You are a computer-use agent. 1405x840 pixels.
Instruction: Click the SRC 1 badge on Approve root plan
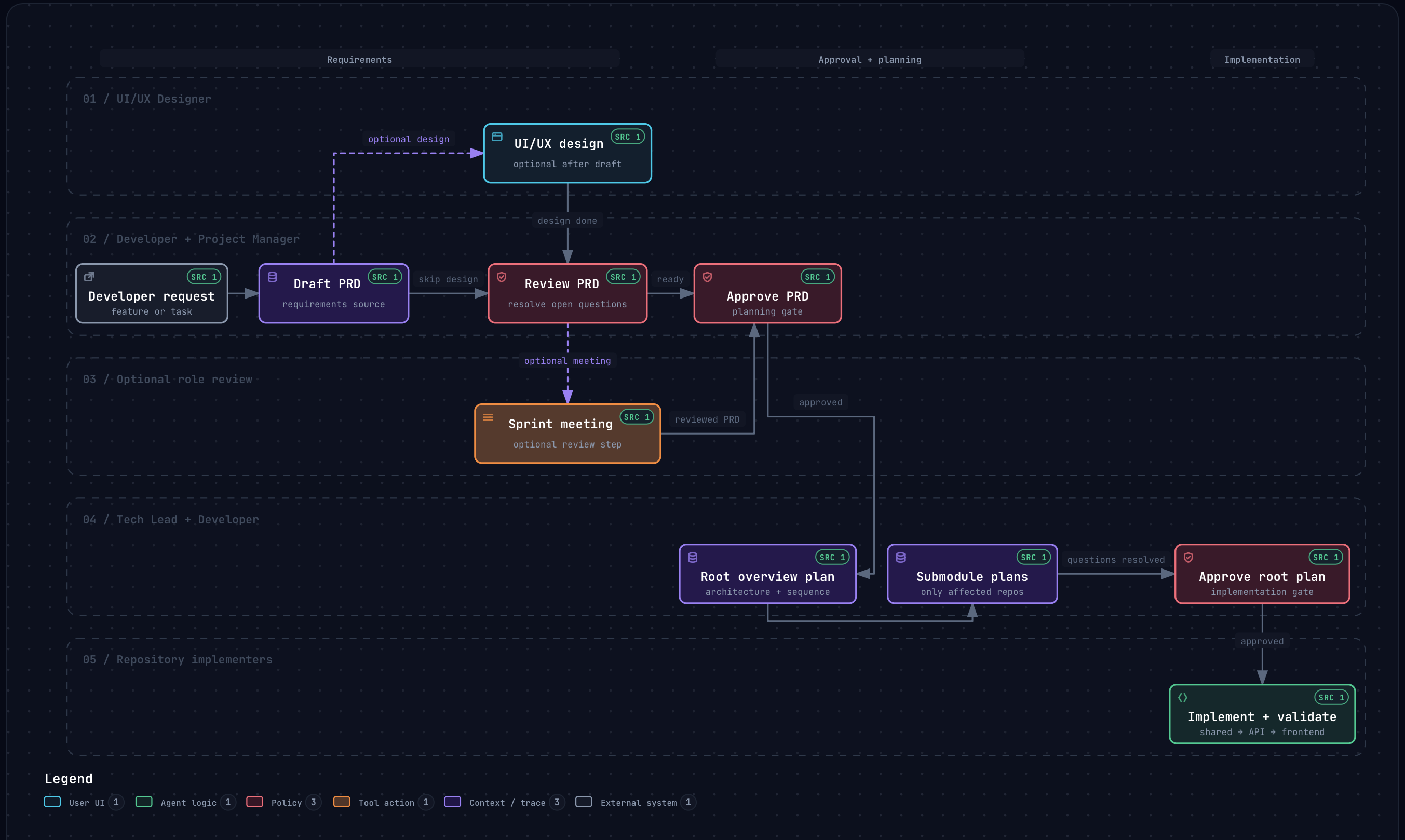(1326, 558)
